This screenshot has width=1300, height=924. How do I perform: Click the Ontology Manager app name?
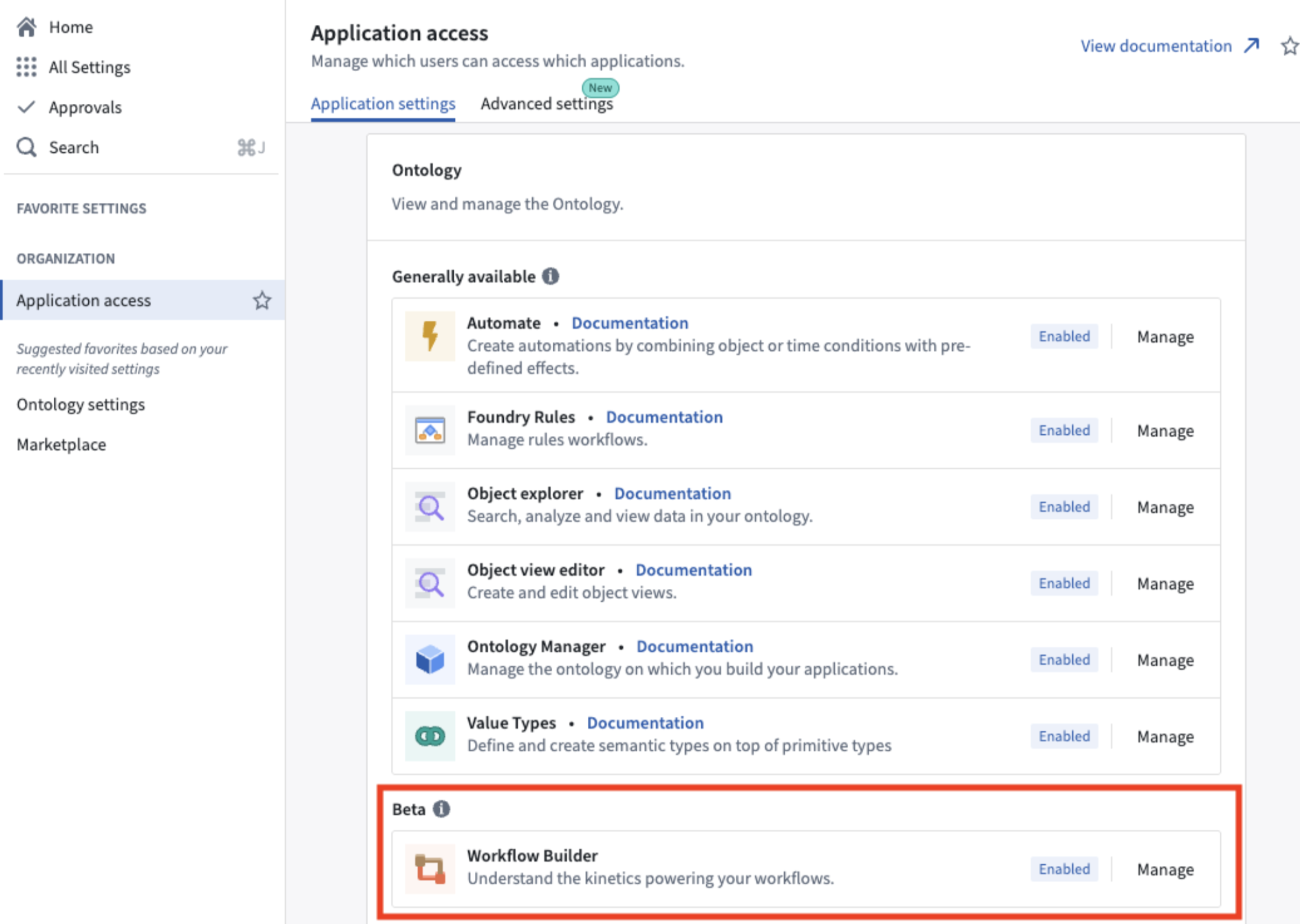(536, 647)
